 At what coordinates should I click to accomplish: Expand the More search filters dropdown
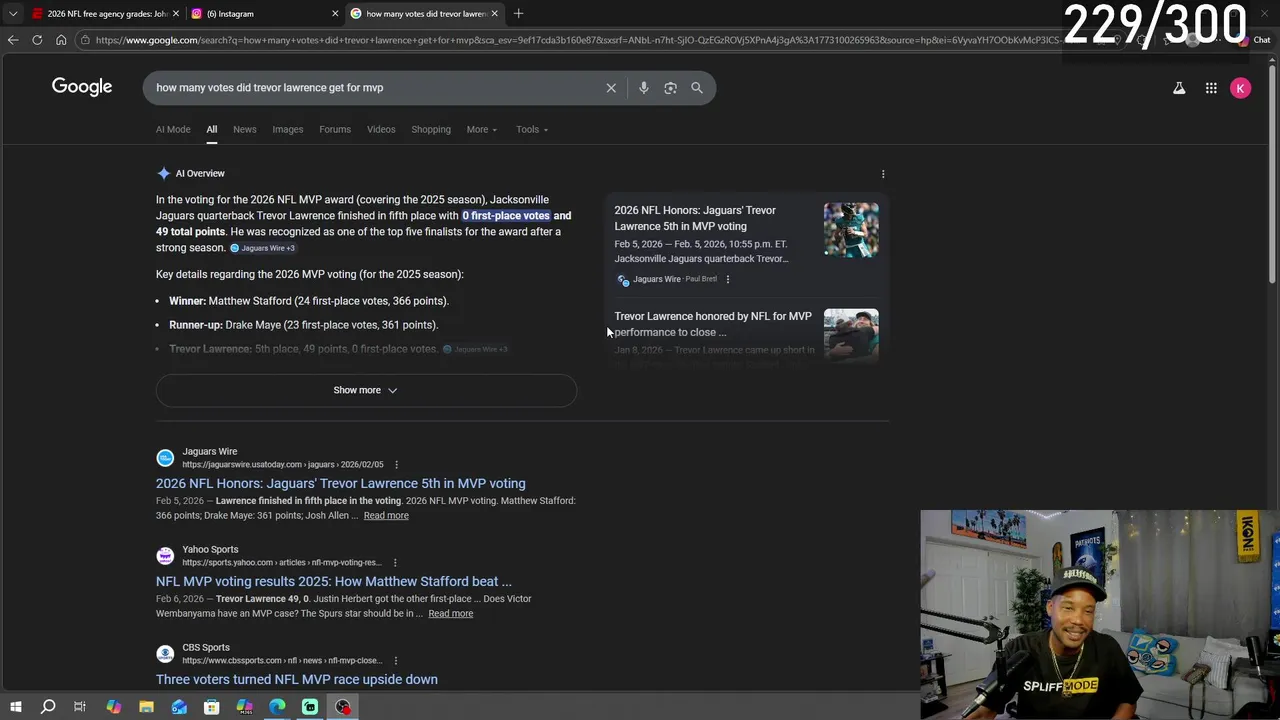pyautogui.click(x=481, y=129)
